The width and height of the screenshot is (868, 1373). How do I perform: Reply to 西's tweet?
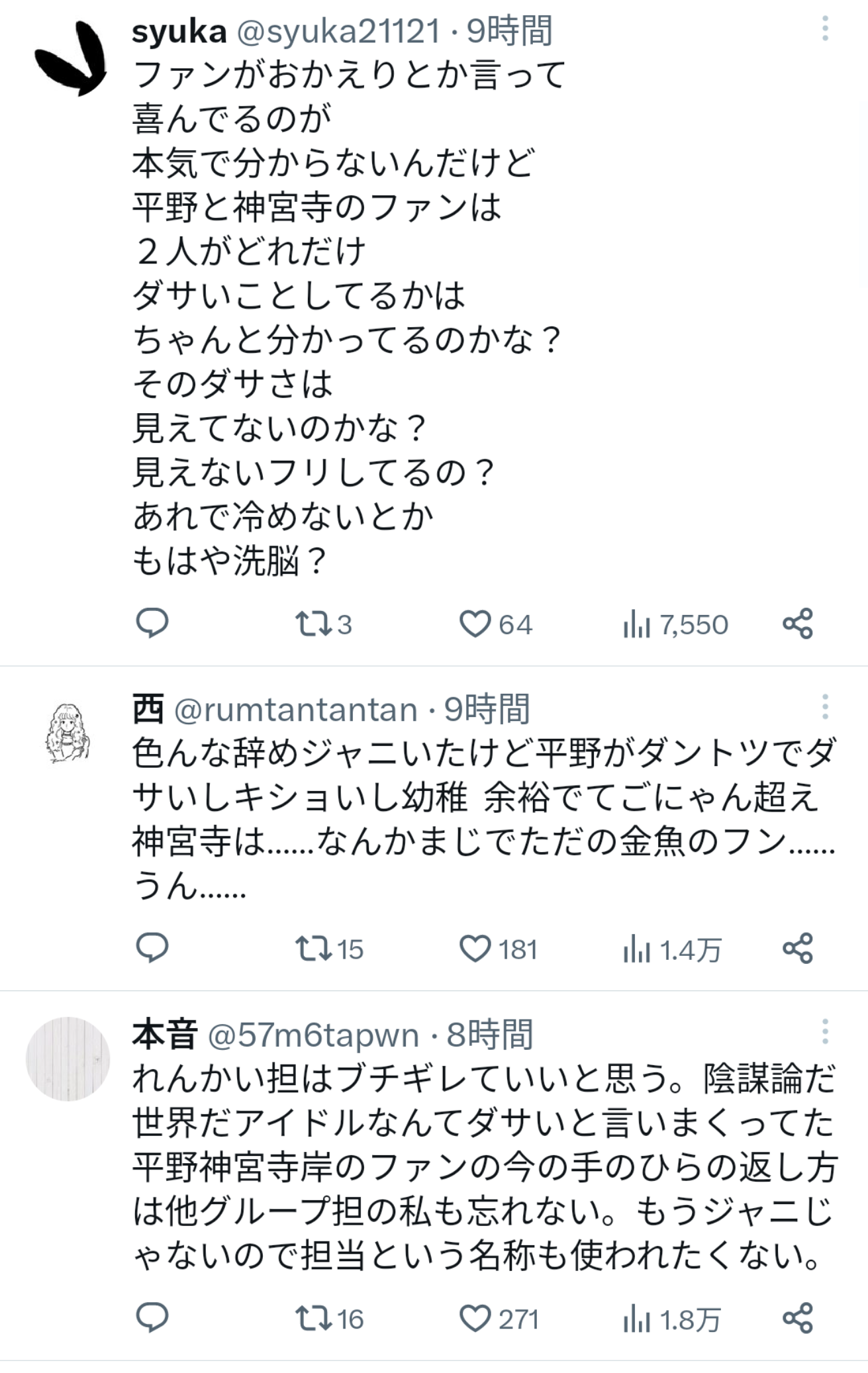click(x=152, y=949)
